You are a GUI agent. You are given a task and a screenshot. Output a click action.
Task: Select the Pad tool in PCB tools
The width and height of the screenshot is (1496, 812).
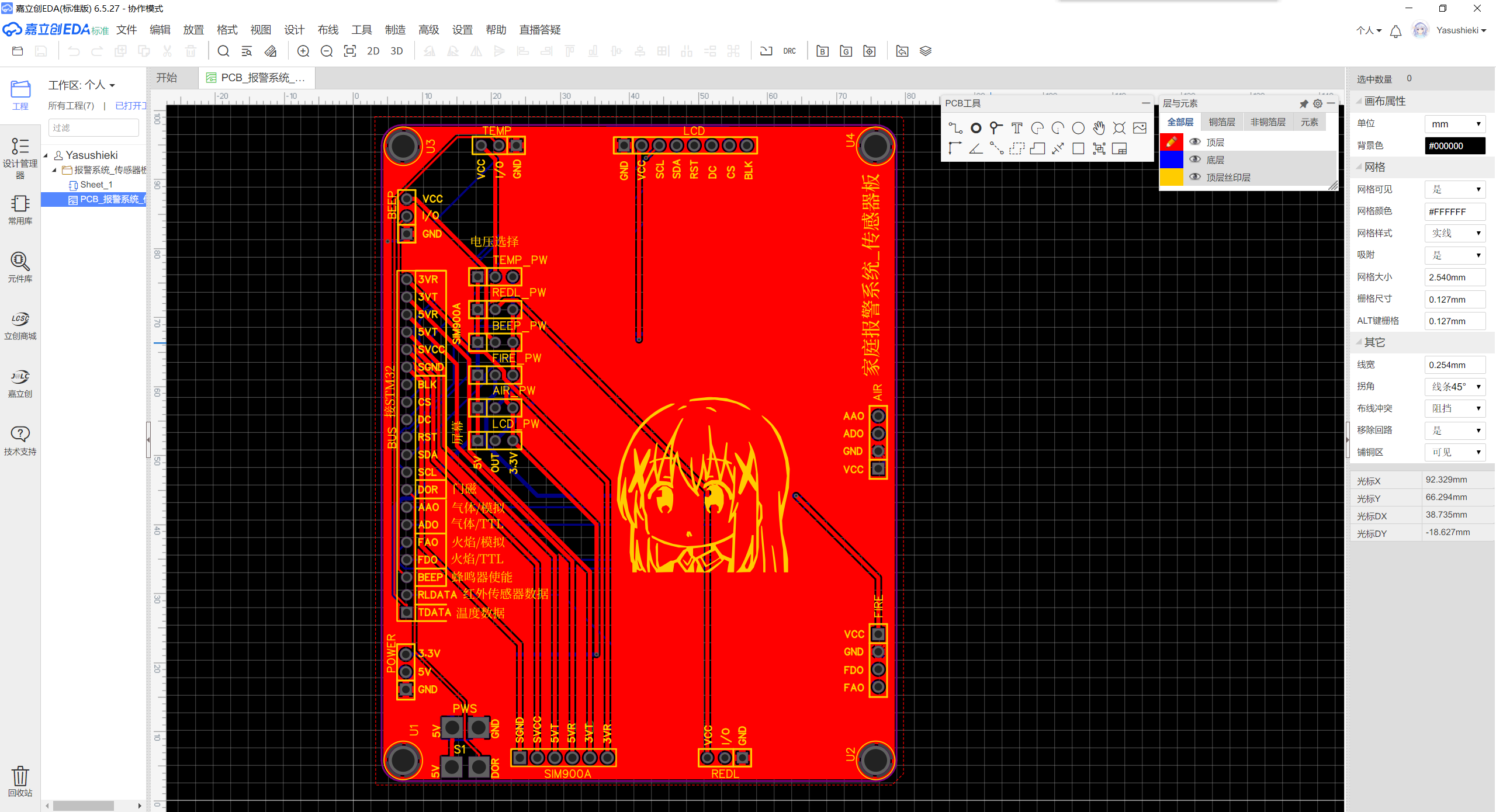tap(976, 128)
